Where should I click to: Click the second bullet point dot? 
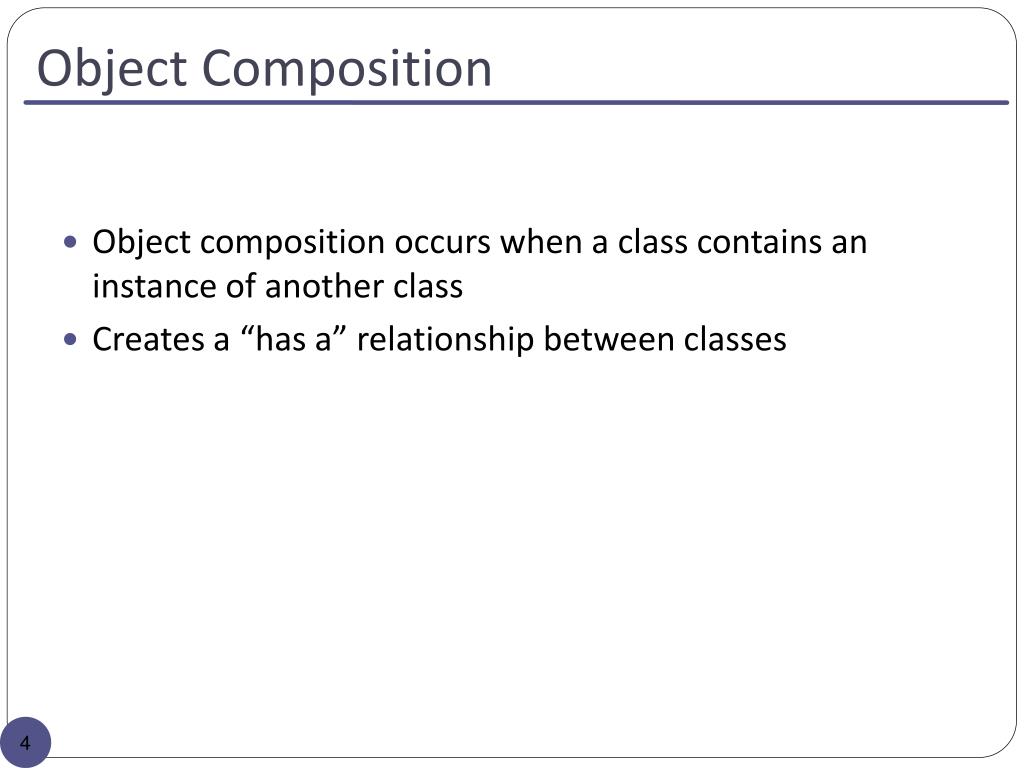tap(71, 340)
